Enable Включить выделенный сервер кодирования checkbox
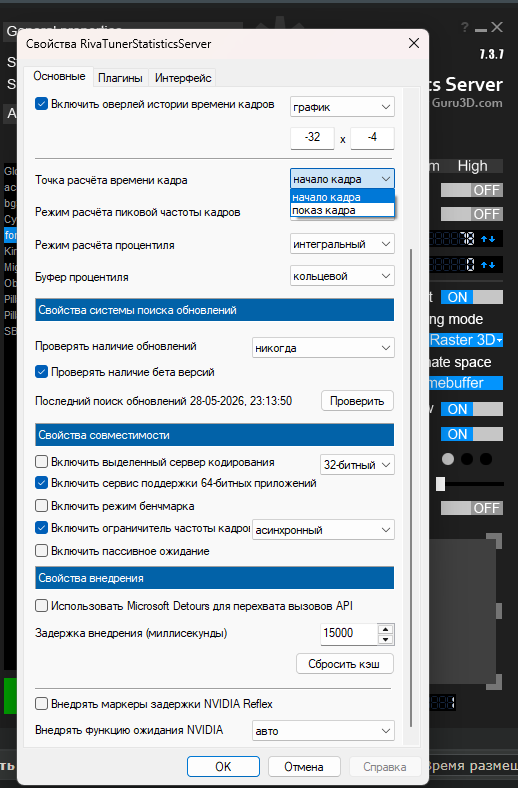Image resolution: width=518 pixels, height=788 pixels. tap(41, 462)
